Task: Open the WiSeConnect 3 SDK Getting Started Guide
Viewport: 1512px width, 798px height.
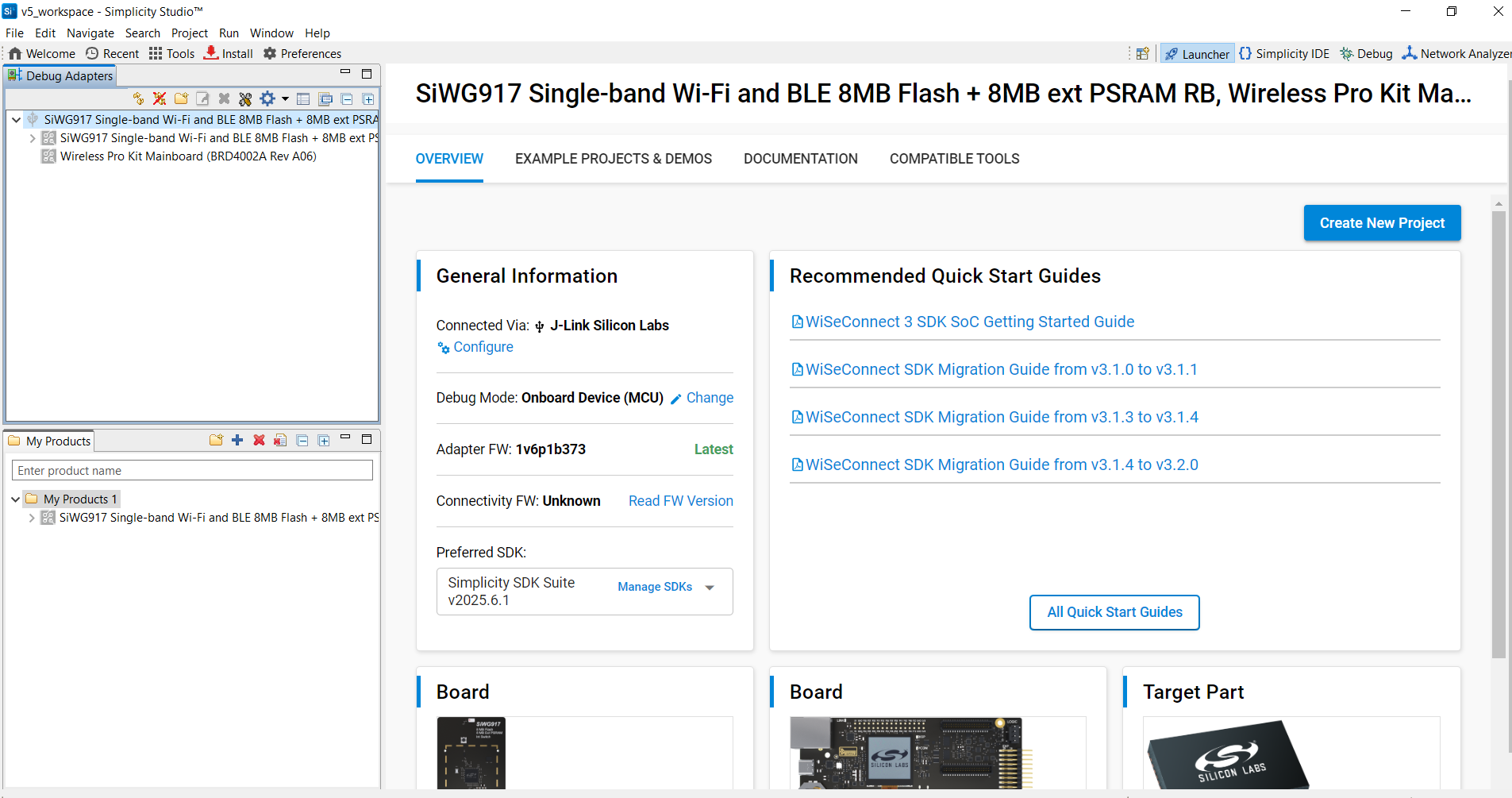Action: [x=968, y=322]
